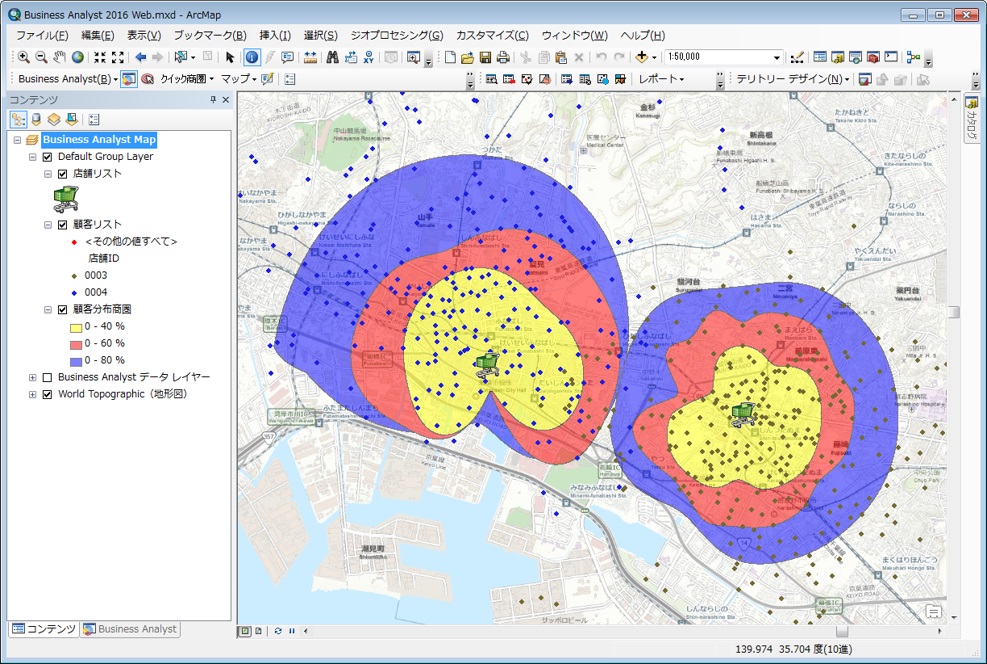Click the Go To XY icon
The height and width of the screenshot is (664, 987).
coord(368,57)
